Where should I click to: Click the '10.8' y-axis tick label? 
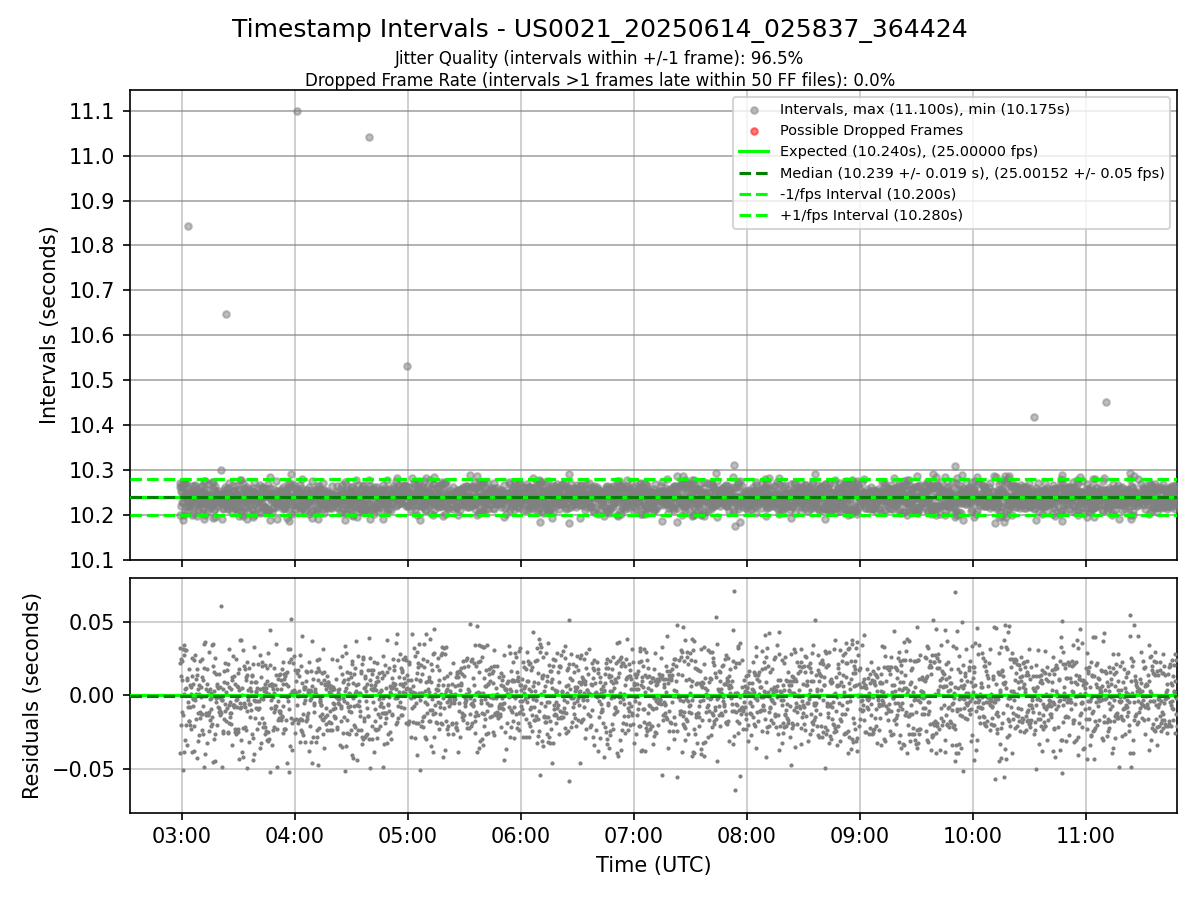point(90,246)
